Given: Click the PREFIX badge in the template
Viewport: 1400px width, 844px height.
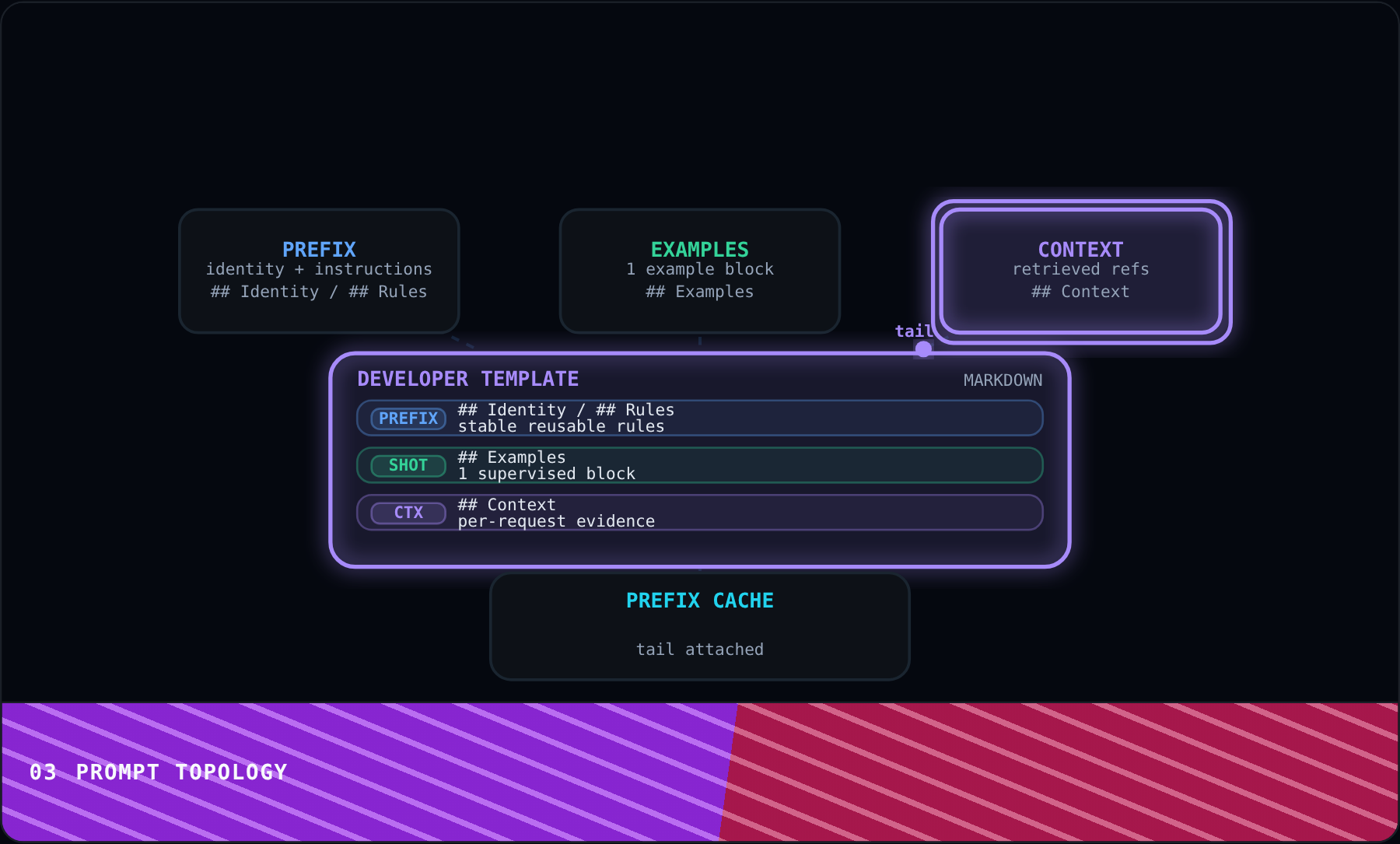Looking at the screenshot, I should pyautogui.click(x=408, y=418).
